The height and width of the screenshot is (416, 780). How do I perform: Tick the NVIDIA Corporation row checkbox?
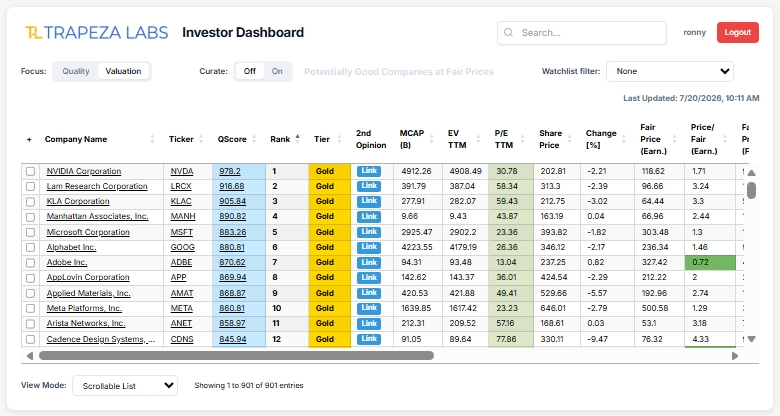30,171
